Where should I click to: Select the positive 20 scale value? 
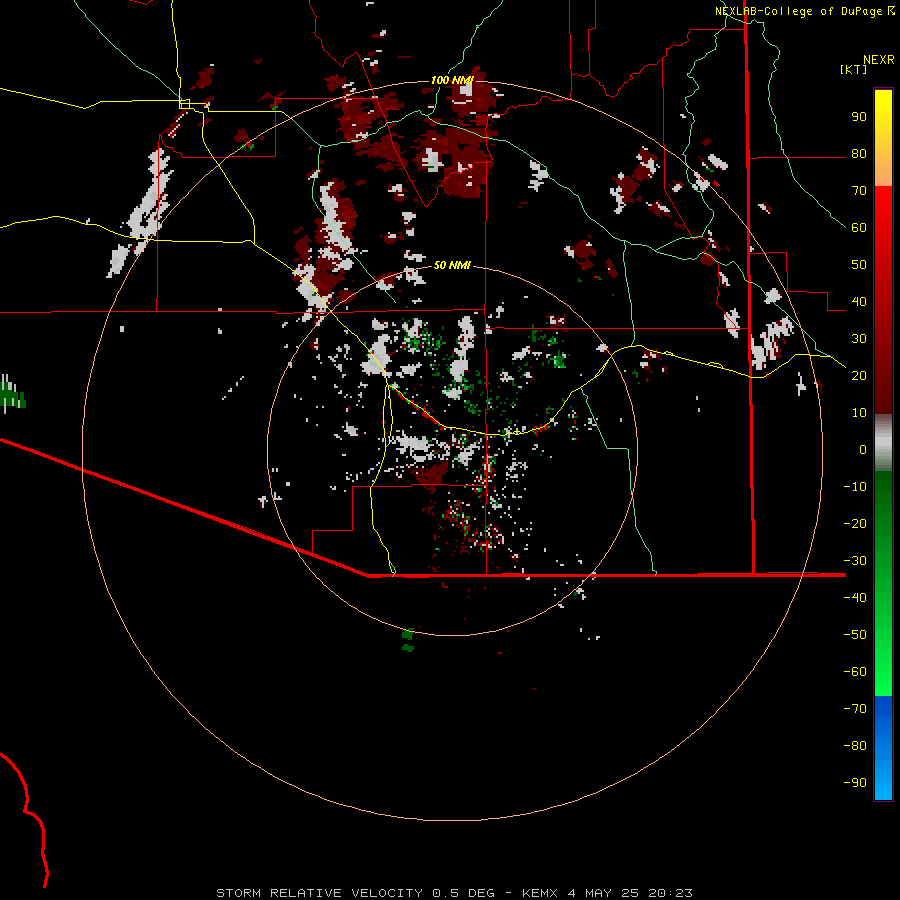point(859,376)
